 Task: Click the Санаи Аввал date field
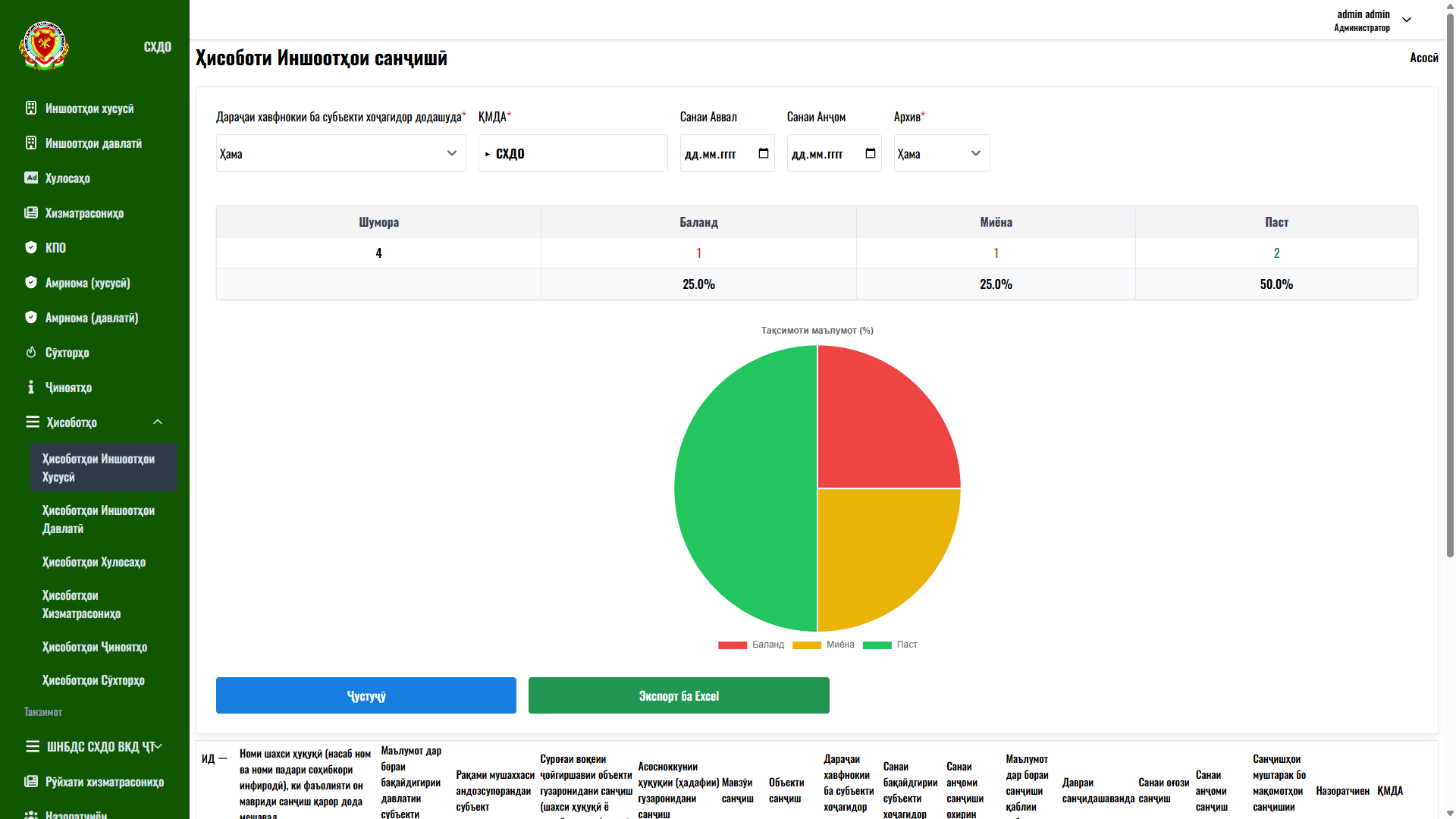coord(727,153)
